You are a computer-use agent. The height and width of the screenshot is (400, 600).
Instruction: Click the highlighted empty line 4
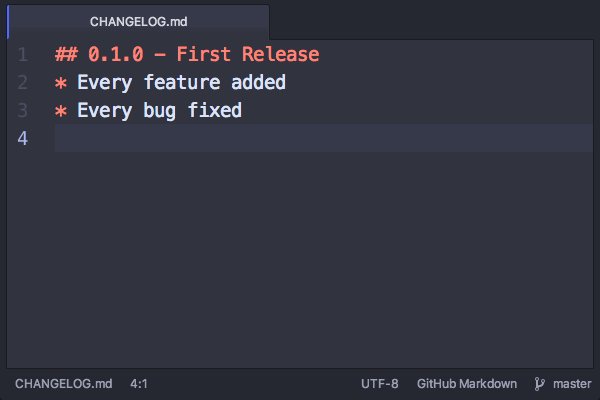324,138
